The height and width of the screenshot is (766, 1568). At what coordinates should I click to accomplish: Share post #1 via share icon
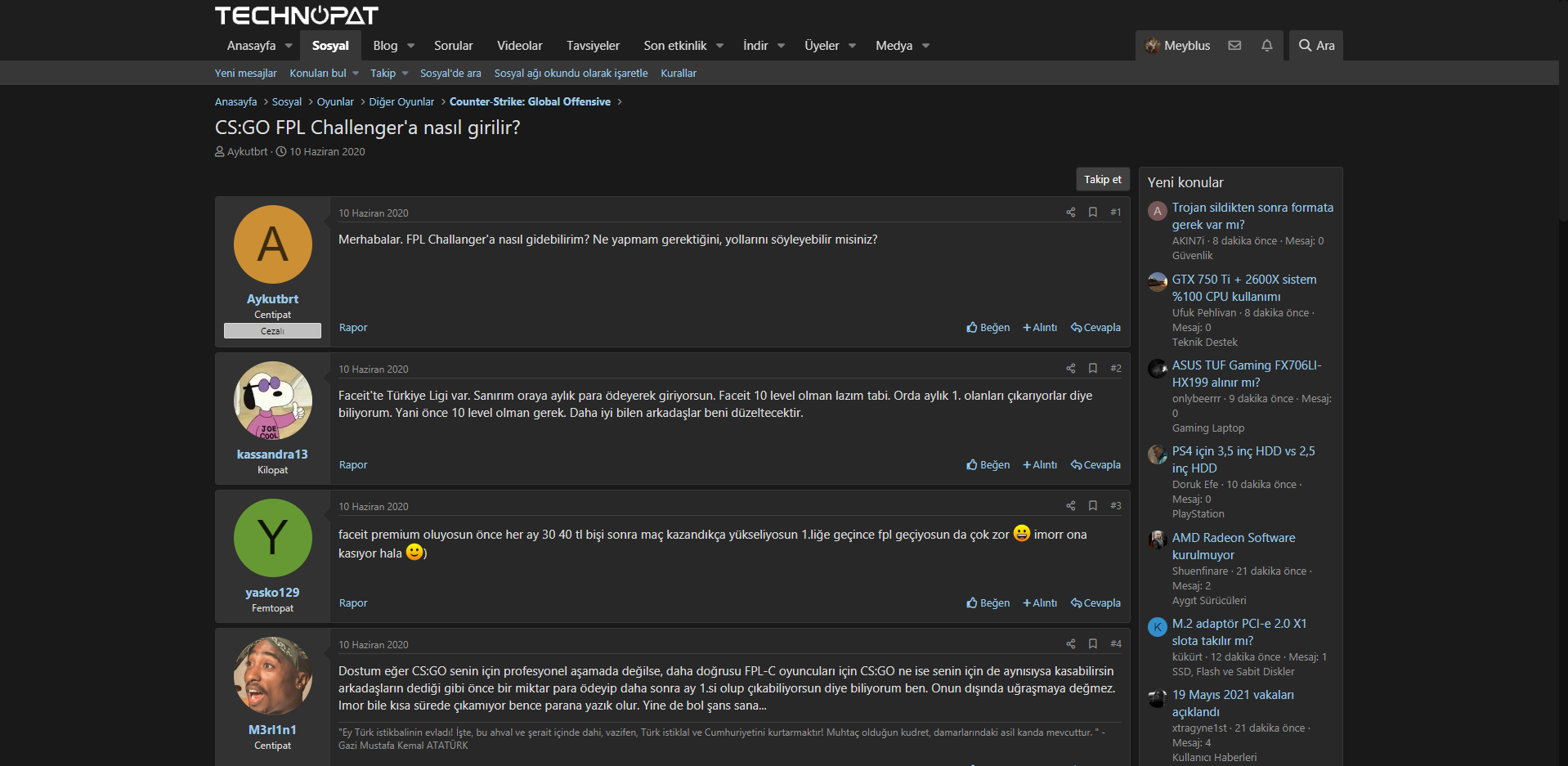tap(1070, 213)
